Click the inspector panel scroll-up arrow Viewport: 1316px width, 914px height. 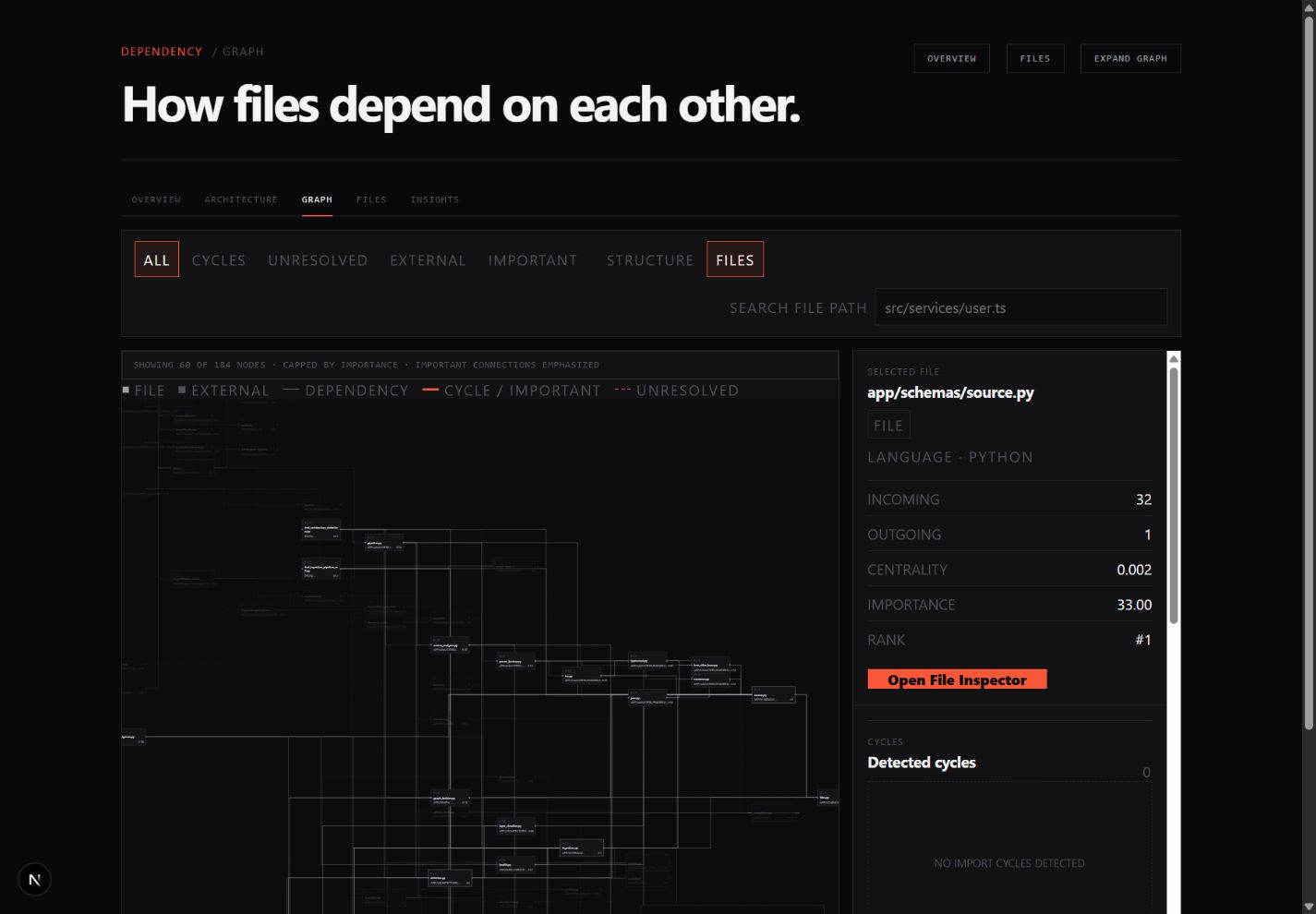pyautogui.click(x=1174, y=359)
